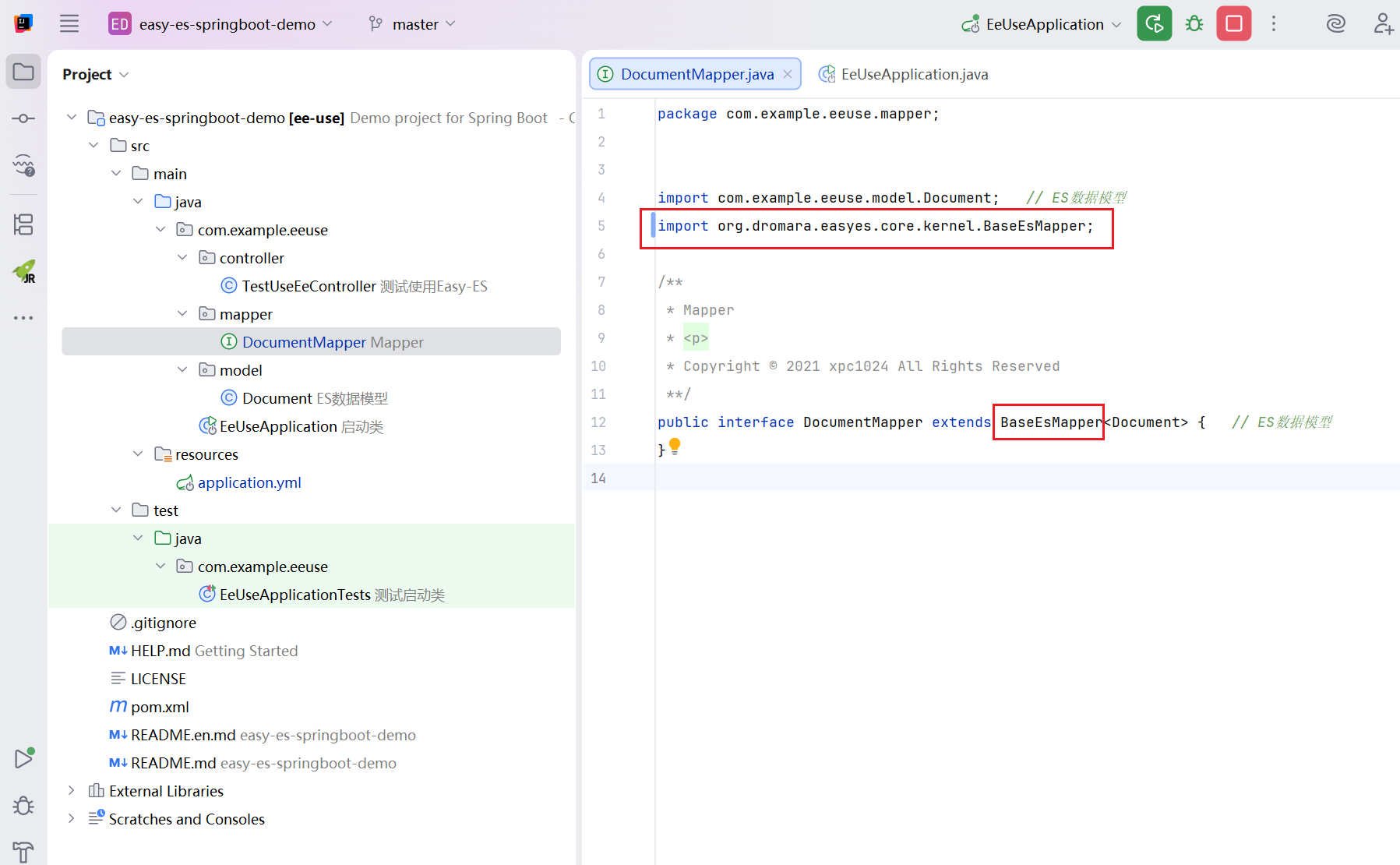Image resolution: width=1400 pixels, height=865 pixels.
Task: Debug EeUseApplication bug icon
Action: (1194, 23)
